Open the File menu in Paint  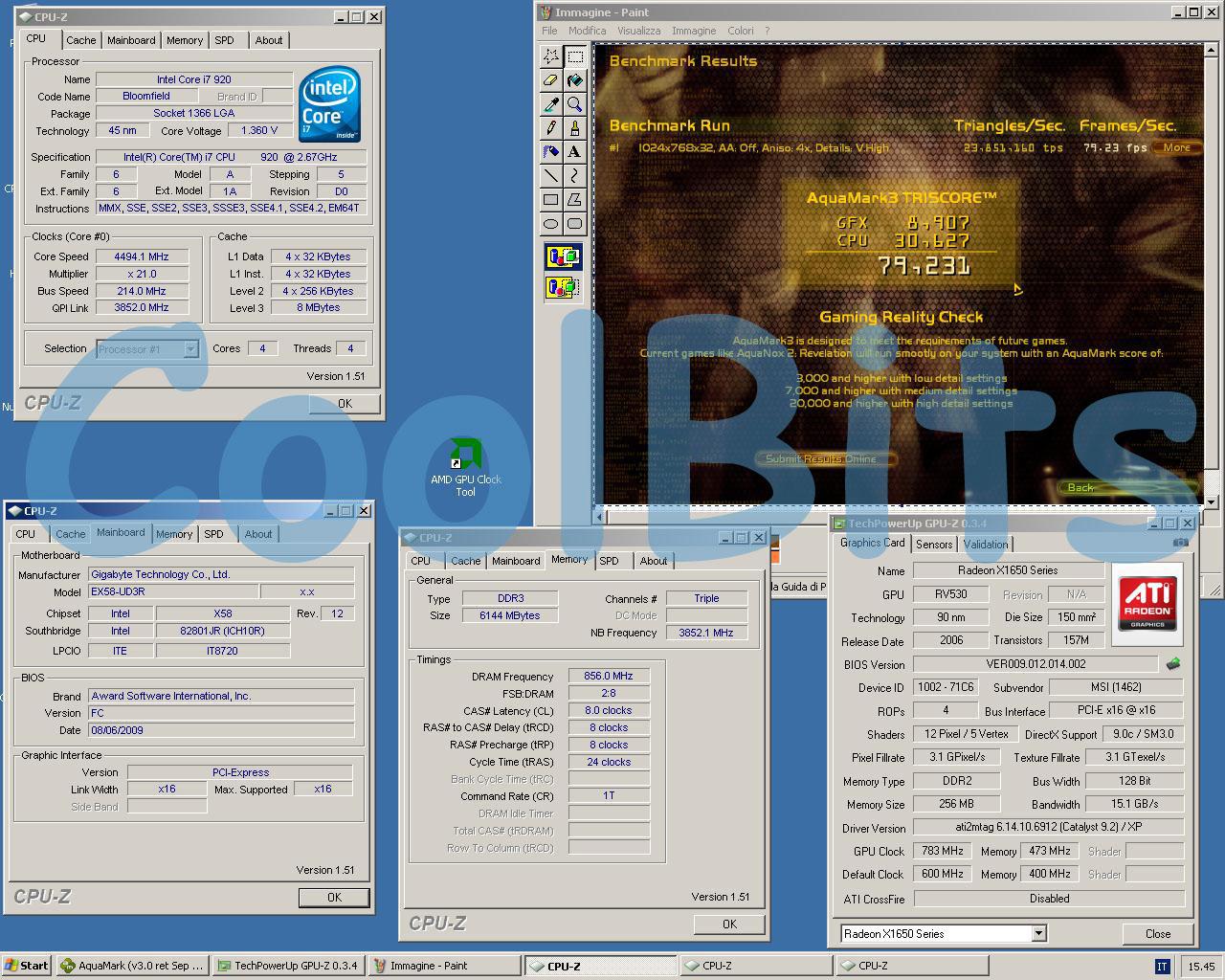click(549, 31)
